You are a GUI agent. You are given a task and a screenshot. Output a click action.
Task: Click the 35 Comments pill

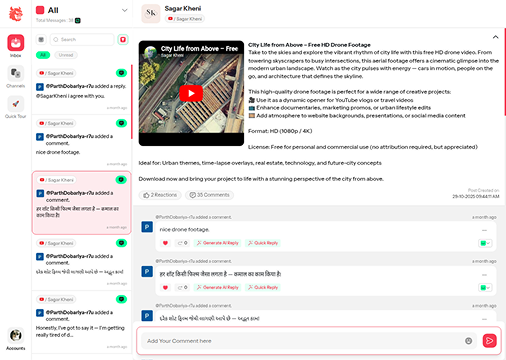coord(210,195)
